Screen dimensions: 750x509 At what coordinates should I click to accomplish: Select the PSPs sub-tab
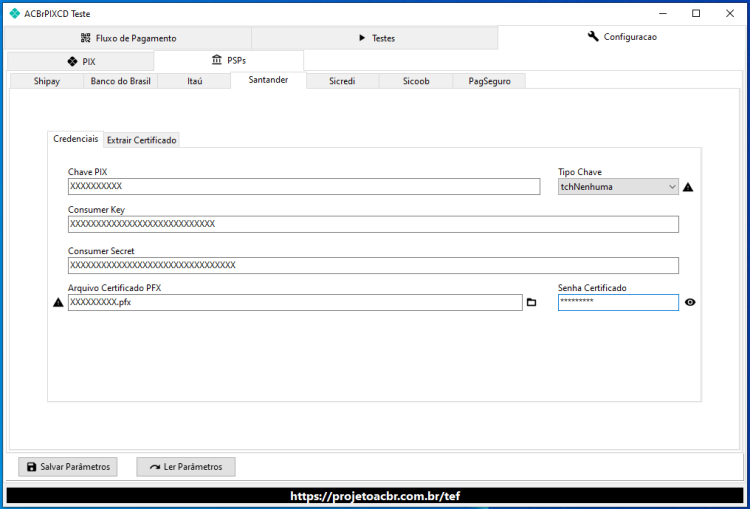229,61
